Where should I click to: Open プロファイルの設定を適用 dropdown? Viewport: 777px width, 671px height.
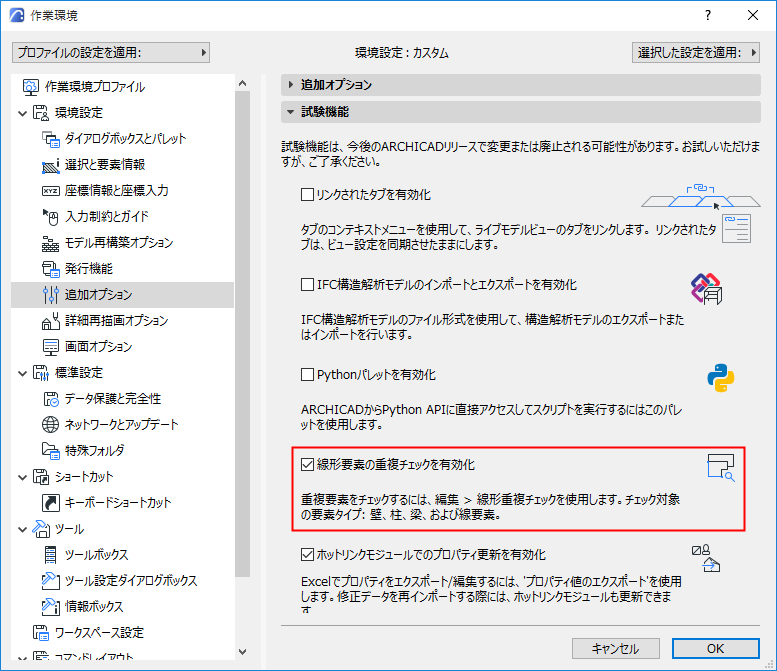tap(111, 53)
